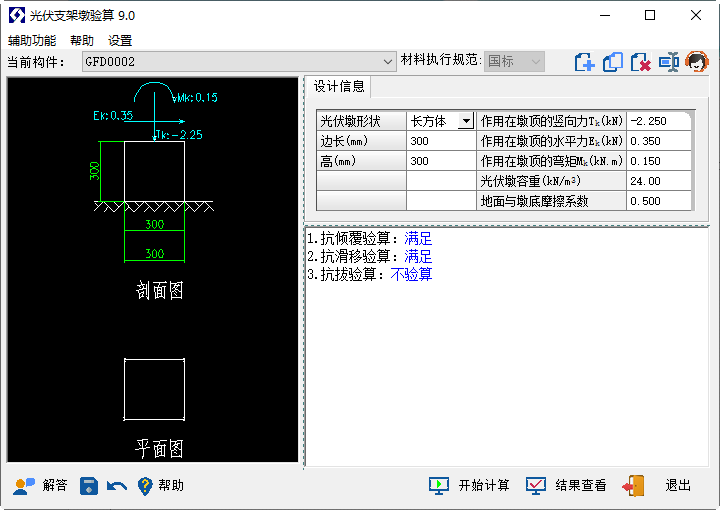
Task: Click 开始计算 to start calculation
Action: [470, 486]
